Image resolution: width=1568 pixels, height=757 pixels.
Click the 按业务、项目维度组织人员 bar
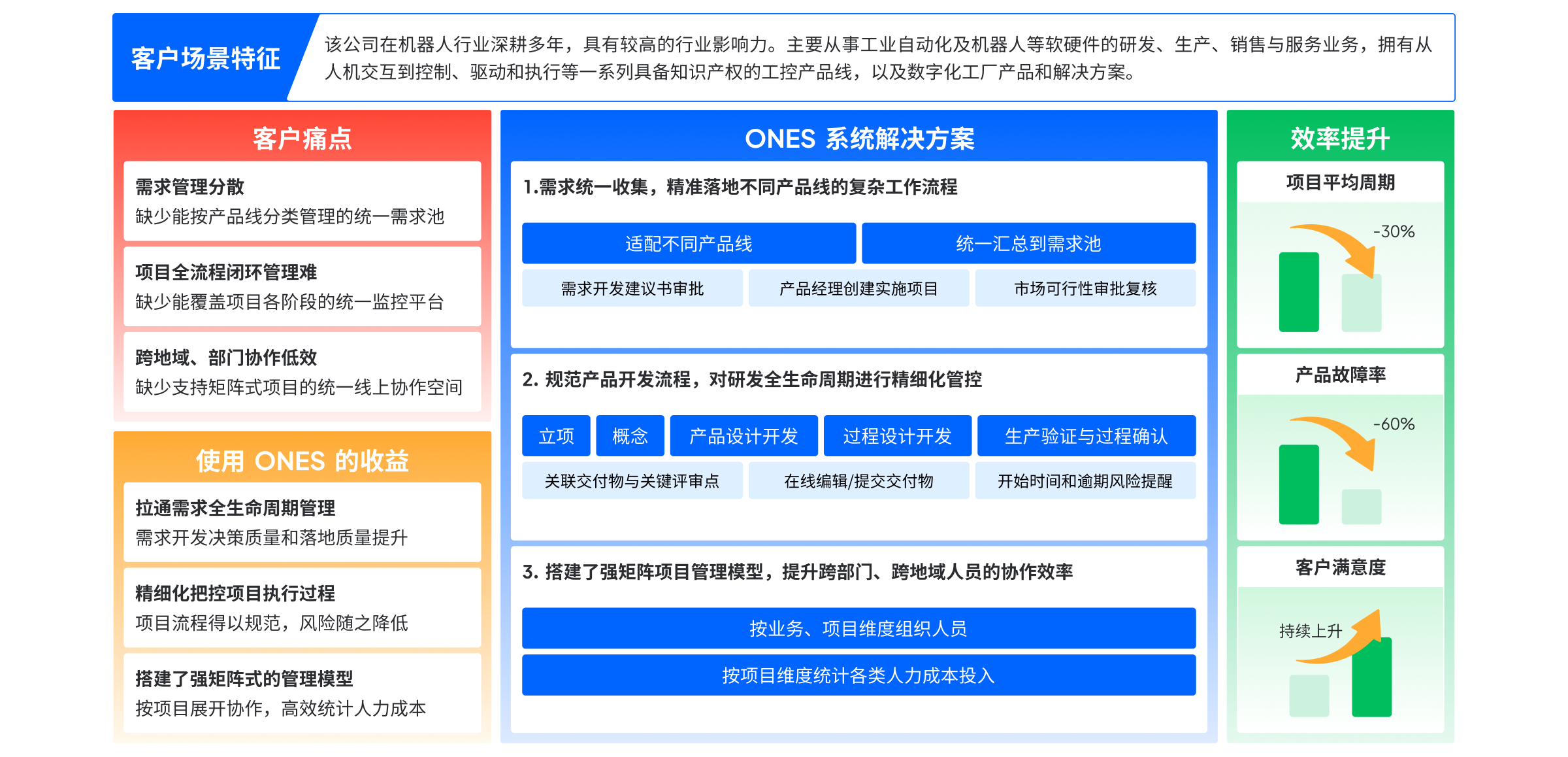(859, 628)
